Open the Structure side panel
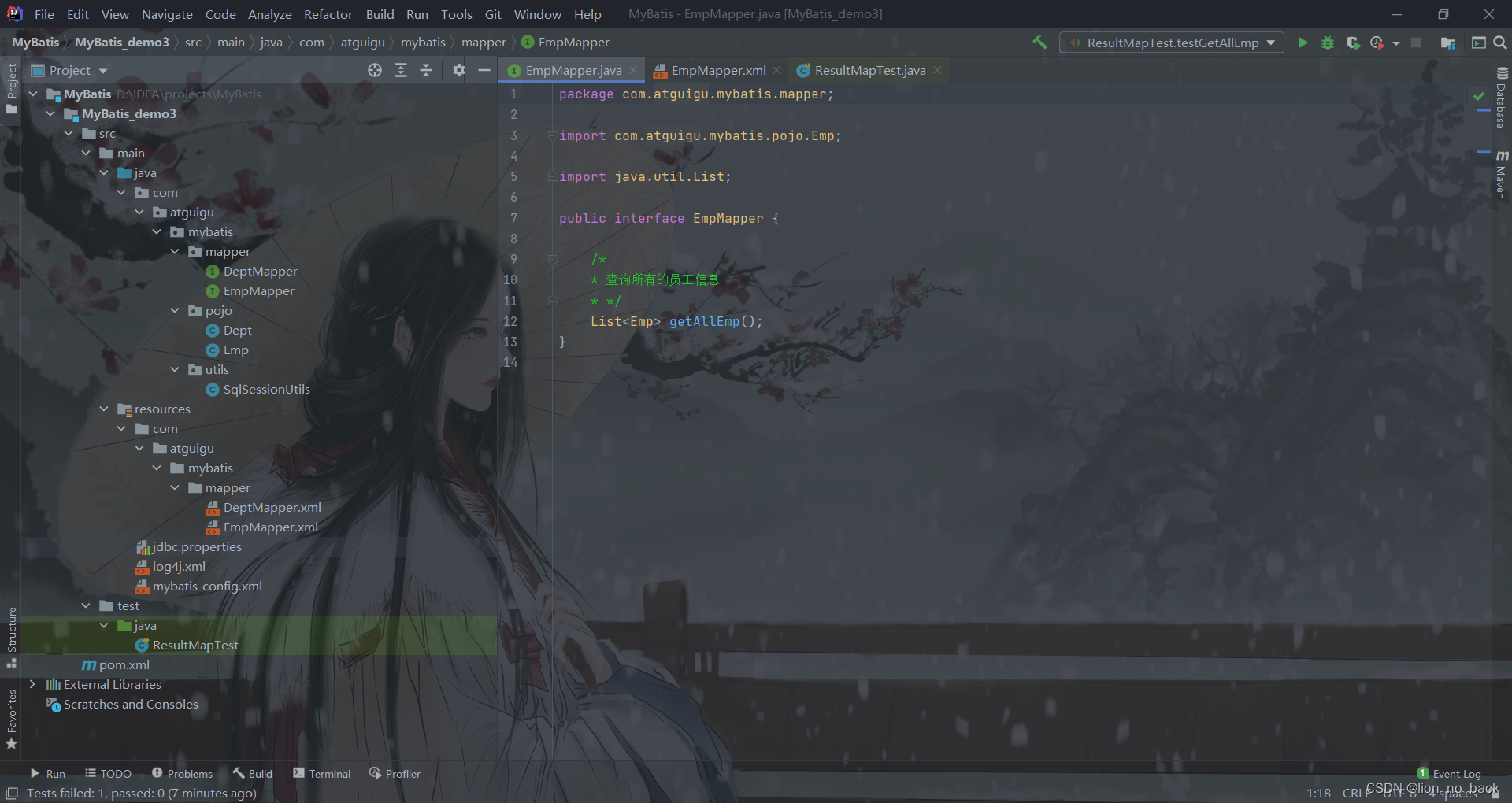Screen dimensions: 1512x803 coord(12,636)
